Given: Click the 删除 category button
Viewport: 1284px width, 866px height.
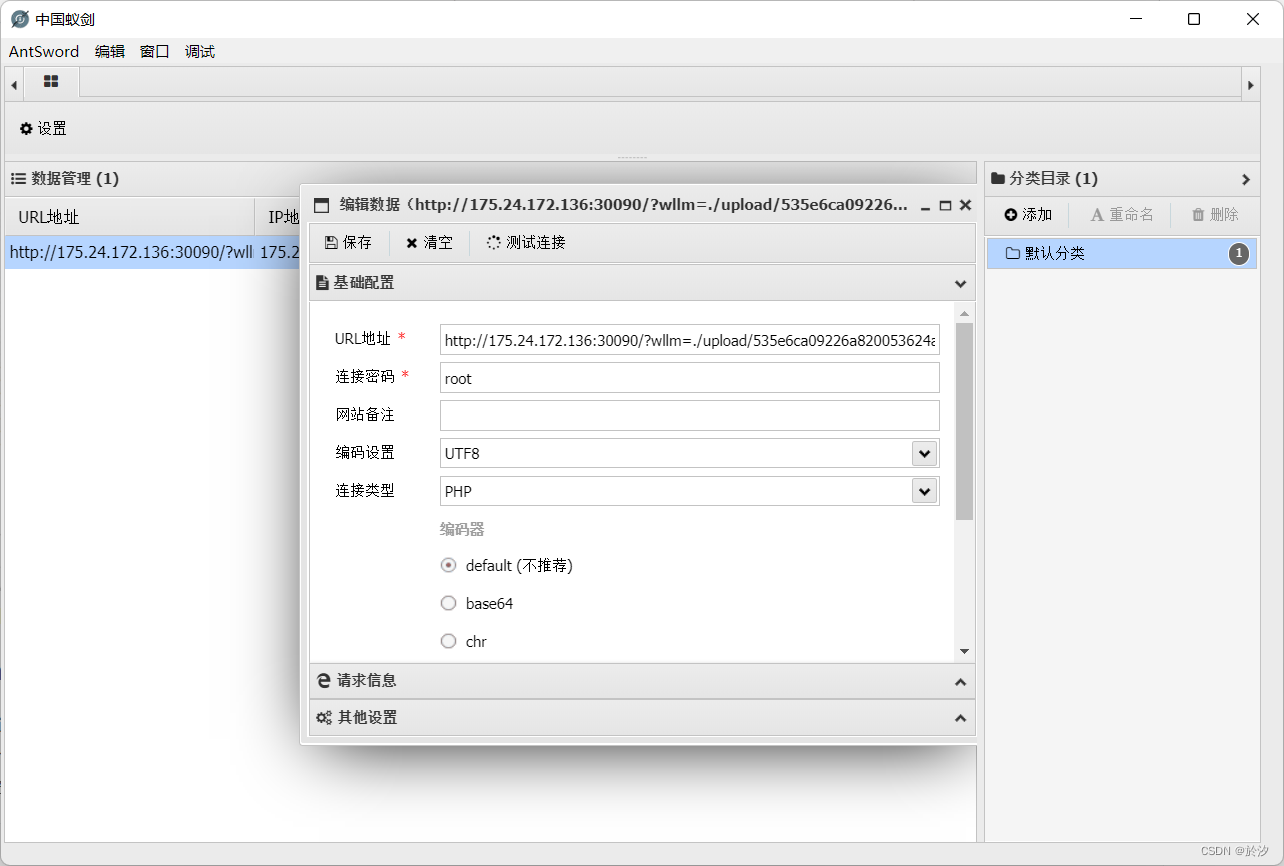Looking at the screenshot, I should click(x=1215, y=215).
